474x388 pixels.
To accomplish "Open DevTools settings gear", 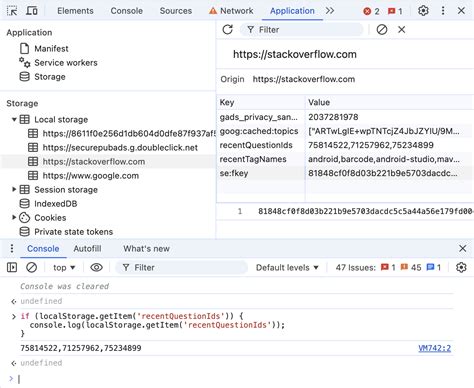I will (423, 11).
